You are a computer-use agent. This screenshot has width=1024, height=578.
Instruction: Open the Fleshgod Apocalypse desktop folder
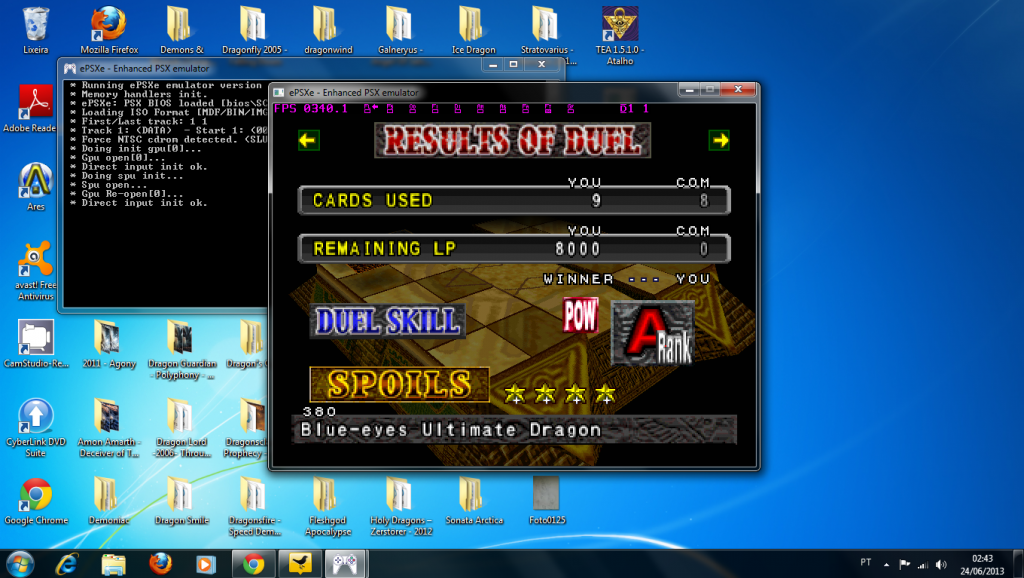coord(328,507)
